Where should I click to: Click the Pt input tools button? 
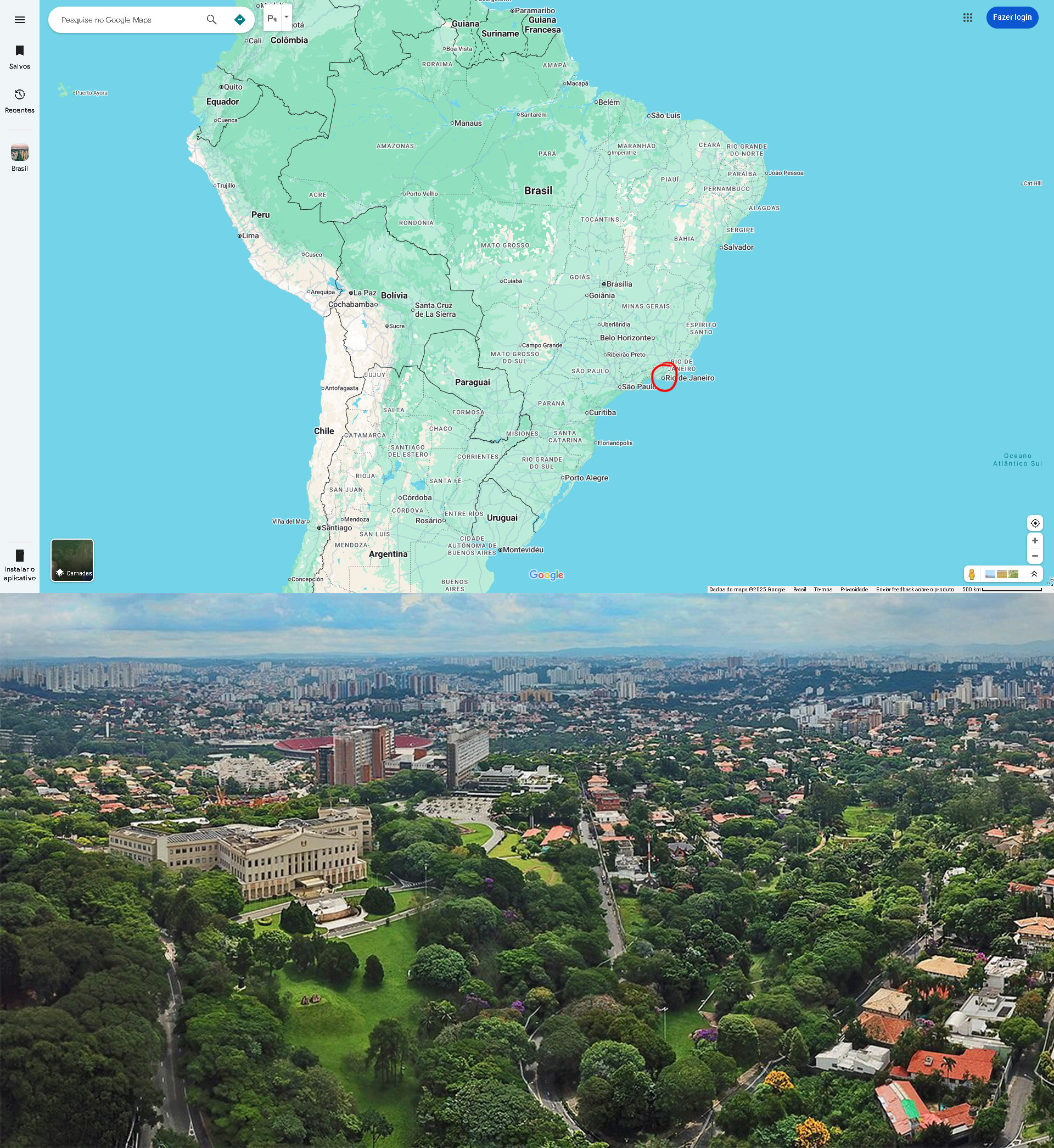pyautogui.click(x=272, y=18)
